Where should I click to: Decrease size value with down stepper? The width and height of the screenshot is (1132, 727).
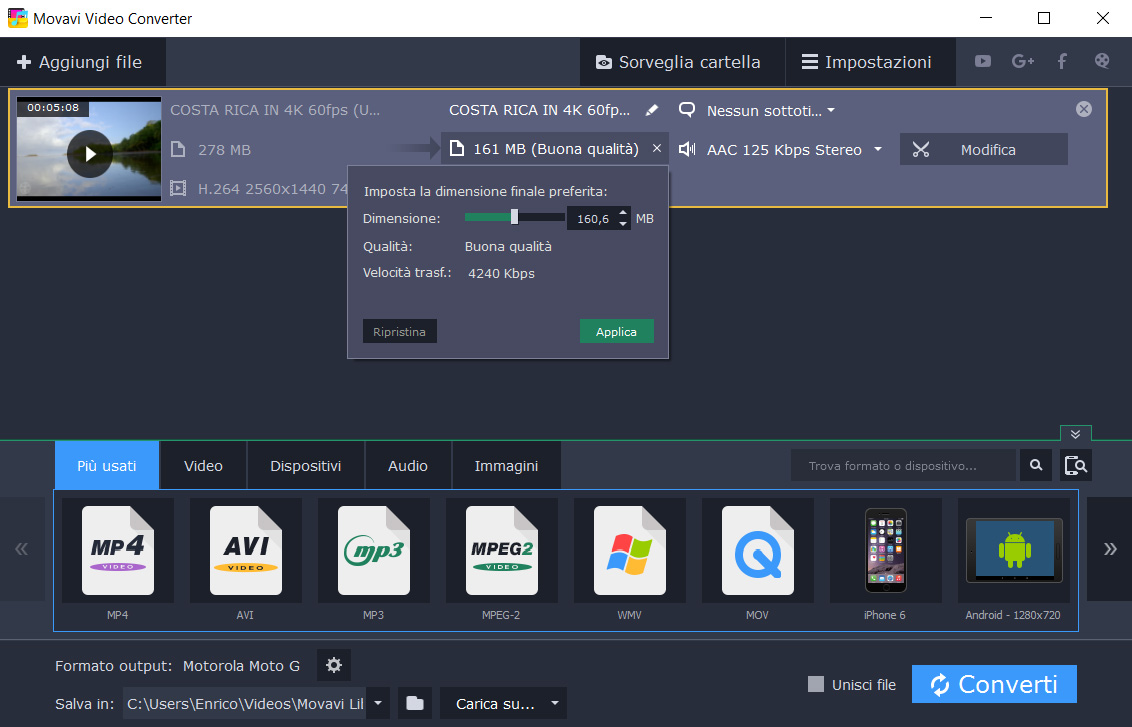[x=623, y=224]
